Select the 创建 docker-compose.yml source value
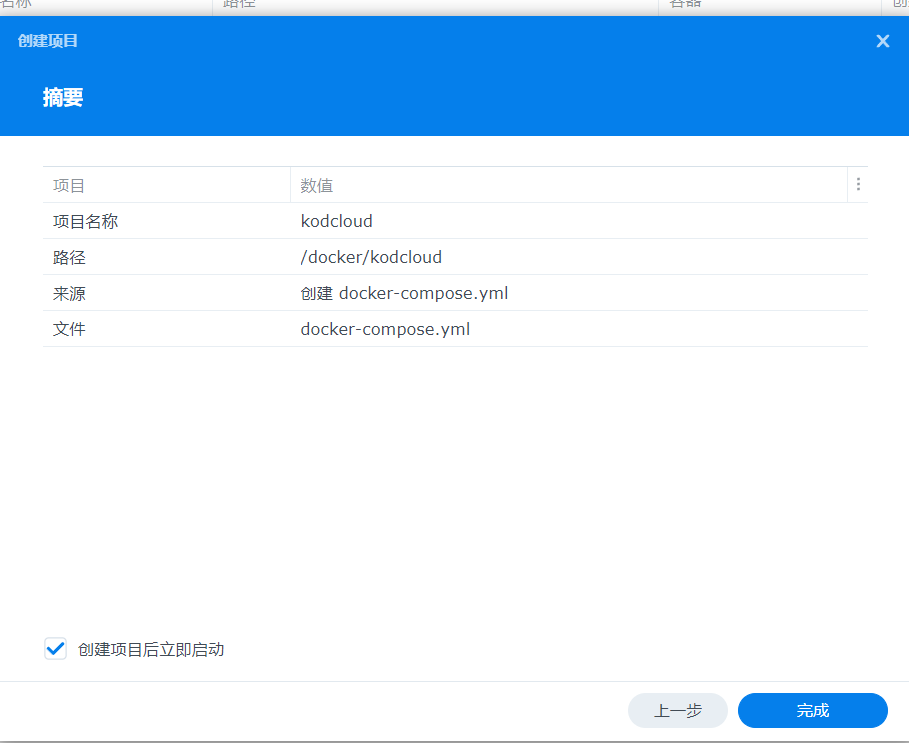 (x=404, y=293)
